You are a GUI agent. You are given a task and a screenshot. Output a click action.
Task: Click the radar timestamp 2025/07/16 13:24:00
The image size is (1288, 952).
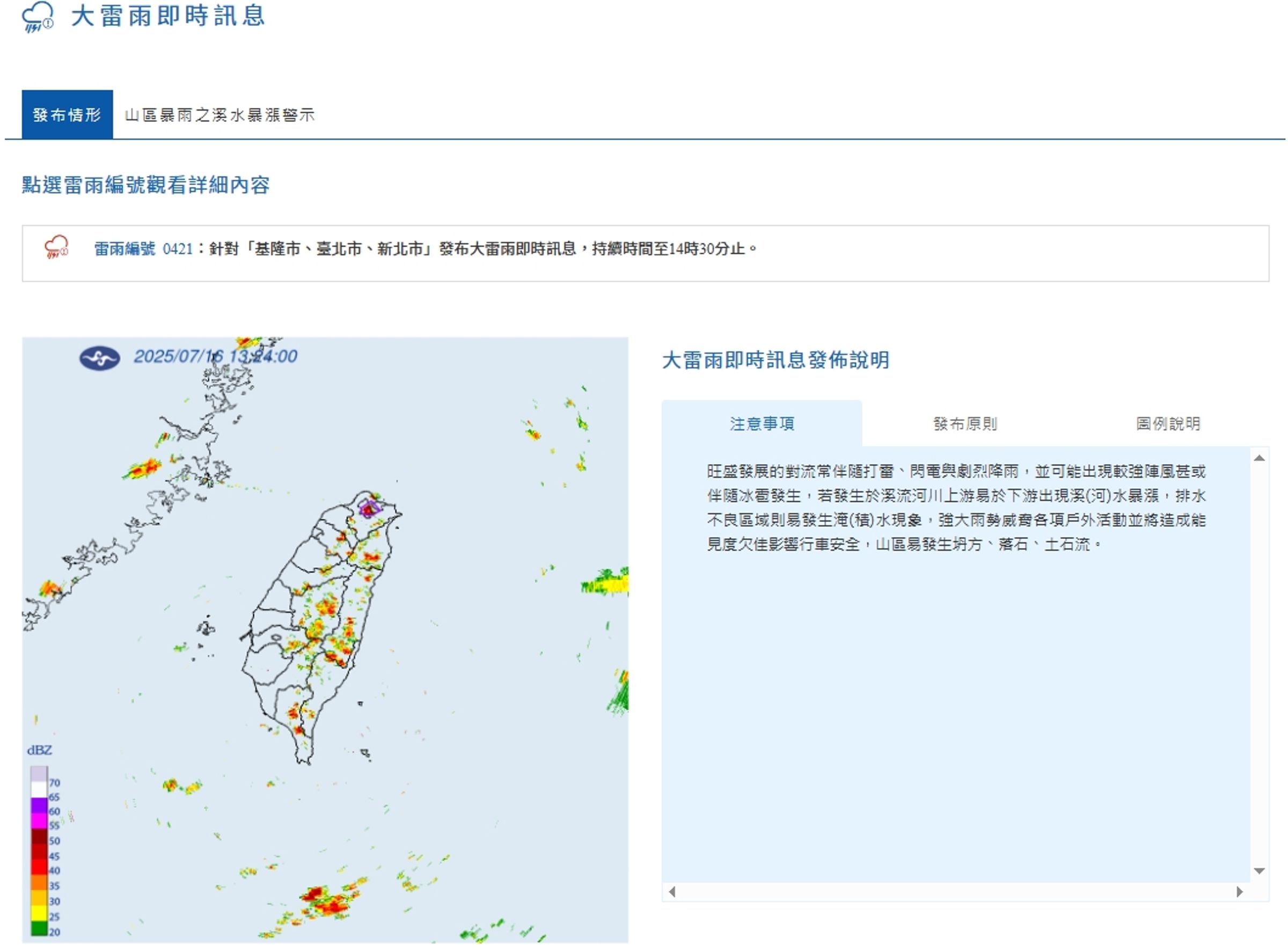(216, 356)
